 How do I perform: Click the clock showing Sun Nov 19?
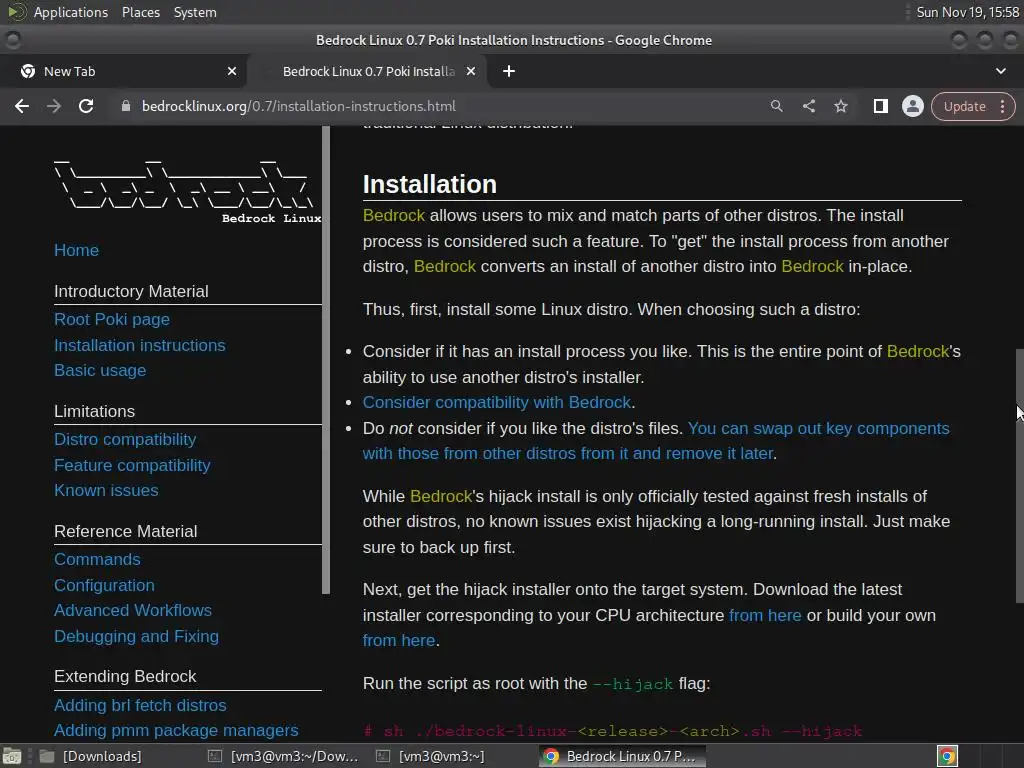pyautogui.click(x=967, y=12)
